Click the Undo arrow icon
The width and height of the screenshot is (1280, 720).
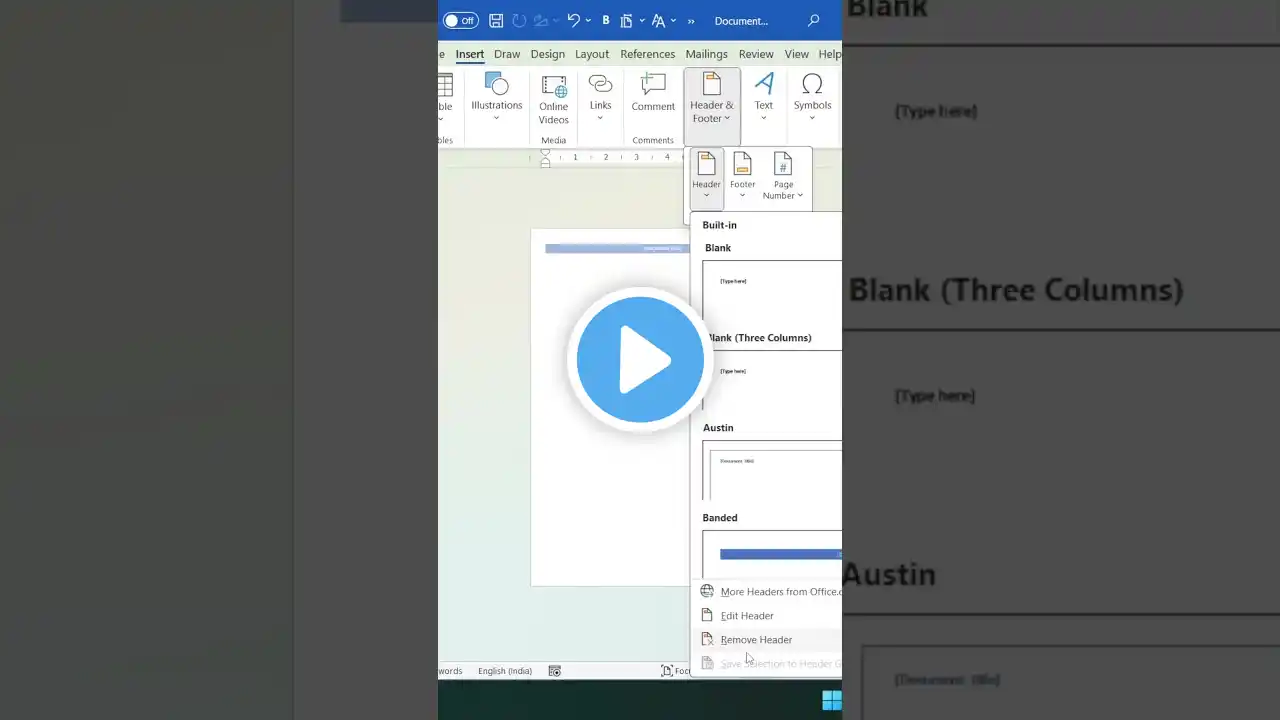tap(573, 21)
